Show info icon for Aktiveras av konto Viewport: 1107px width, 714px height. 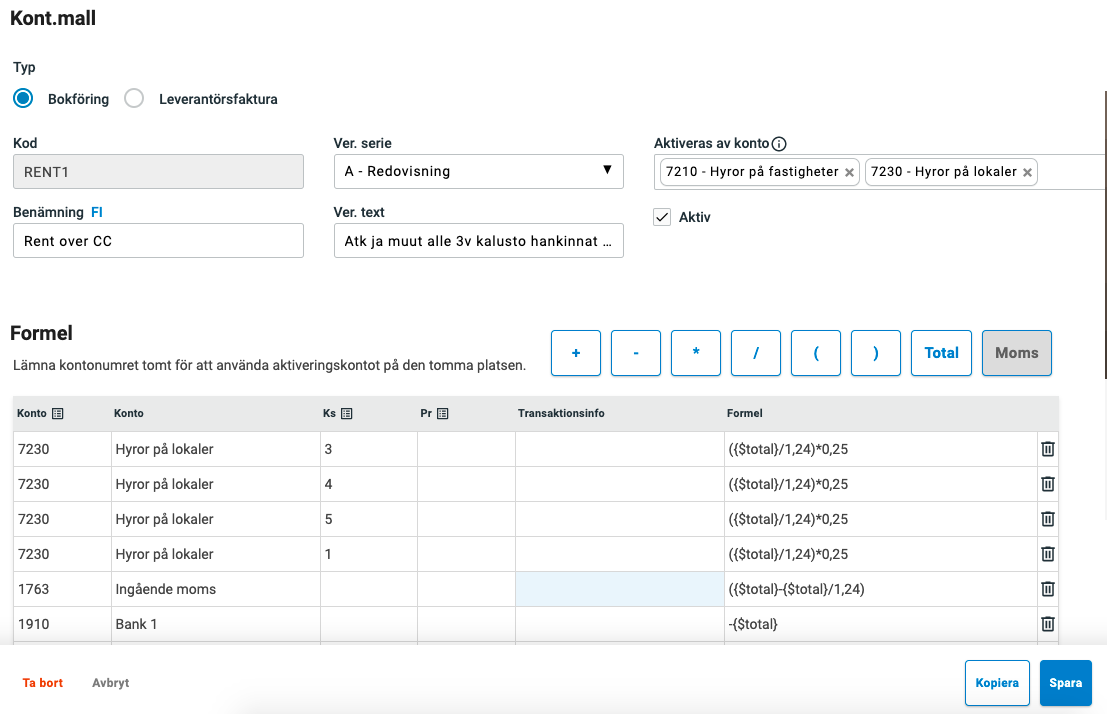pos(779,144)
